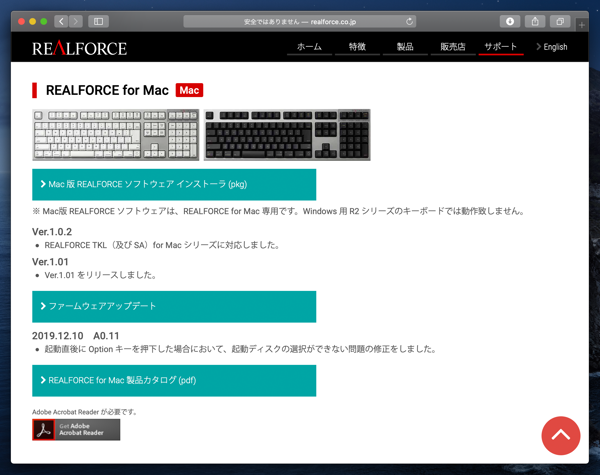600x475 pixels.
Task: Open the 製品 menu item
Action: [405, 47]
